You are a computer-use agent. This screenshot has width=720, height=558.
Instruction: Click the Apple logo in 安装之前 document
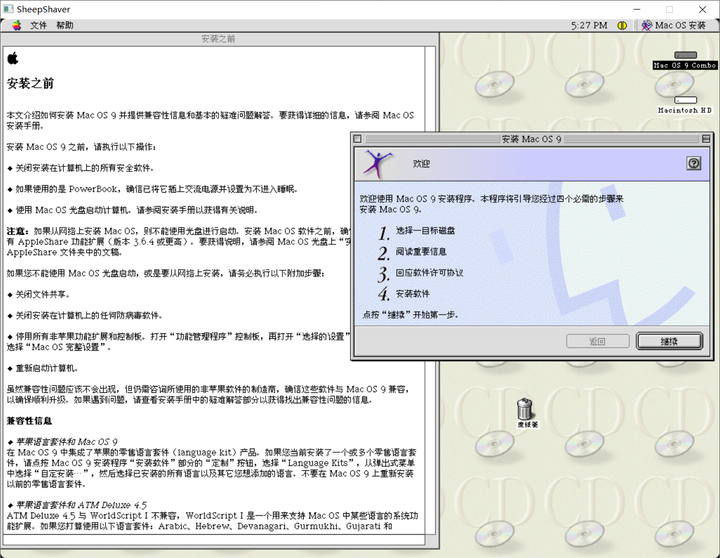click(x=13, y=58)
